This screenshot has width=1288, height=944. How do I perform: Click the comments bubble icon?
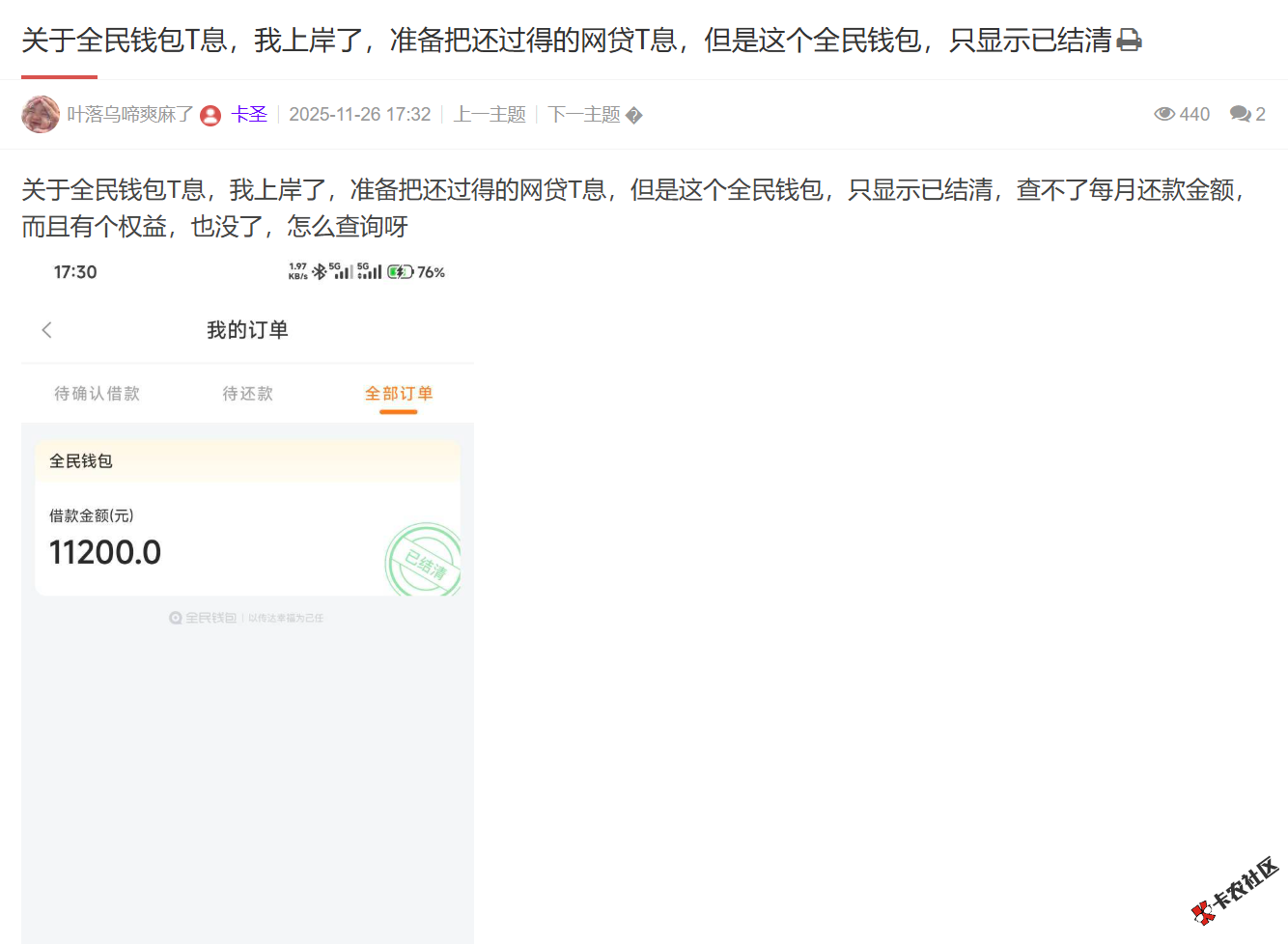tap(1240, 114)
